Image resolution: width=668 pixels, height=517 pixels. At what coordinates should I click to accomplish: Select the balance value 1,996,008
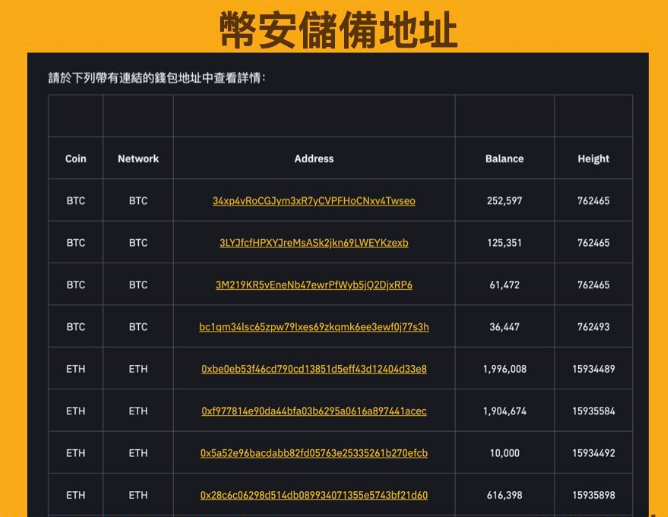click(505, 369)
